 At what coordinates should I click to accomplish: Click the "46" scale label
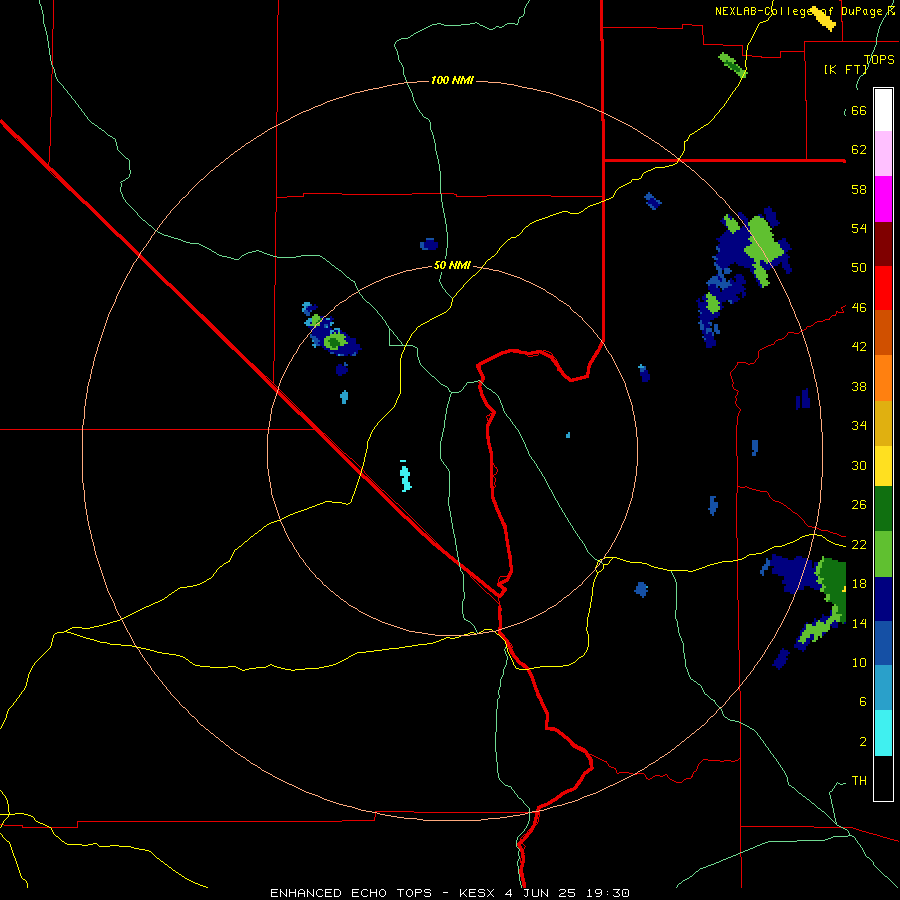(x=859, y=307)
